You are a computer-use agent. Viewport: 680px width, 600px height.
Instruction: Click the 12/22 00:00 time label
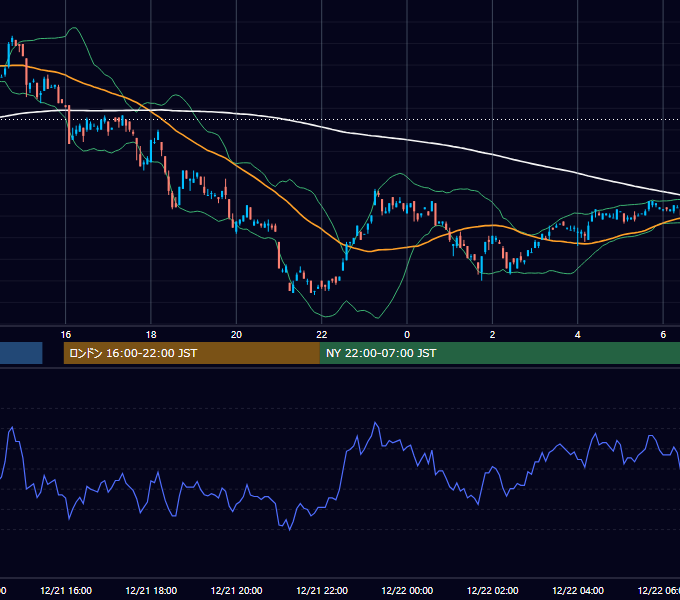tap(407, 591)
